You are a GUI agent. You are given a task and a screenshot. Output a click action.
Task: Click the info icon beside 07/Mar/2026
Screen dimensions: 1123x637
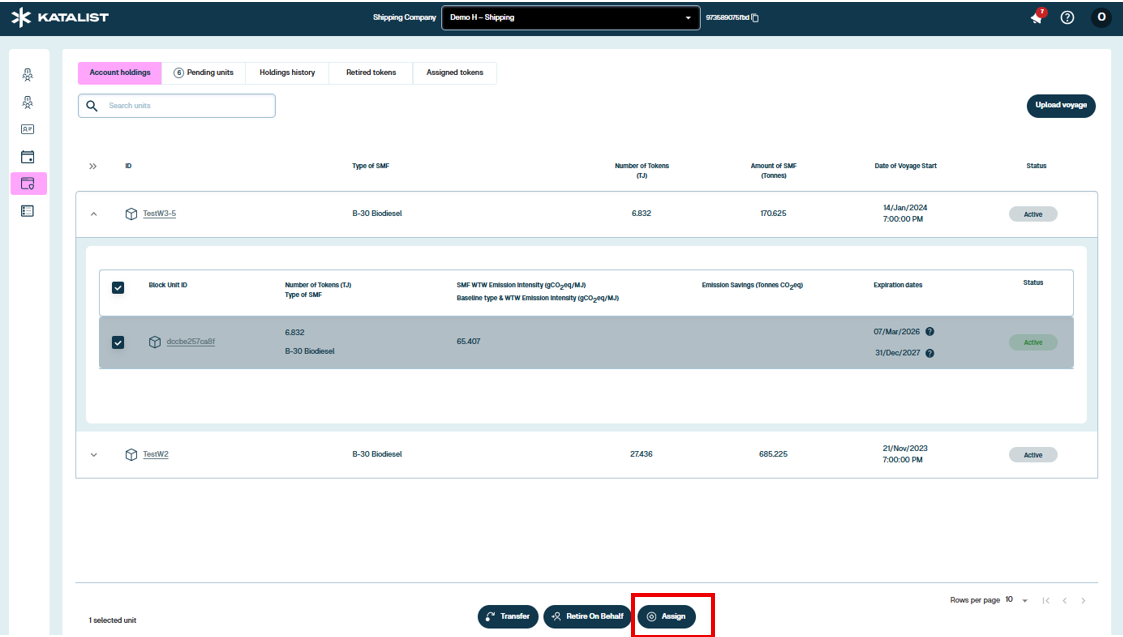click(930, 332)
